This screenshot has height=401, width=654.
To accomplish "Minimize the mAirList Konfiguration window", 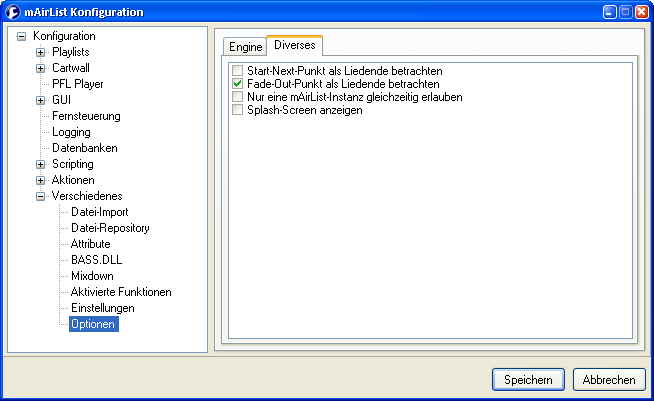I will [x=609, y=13].
